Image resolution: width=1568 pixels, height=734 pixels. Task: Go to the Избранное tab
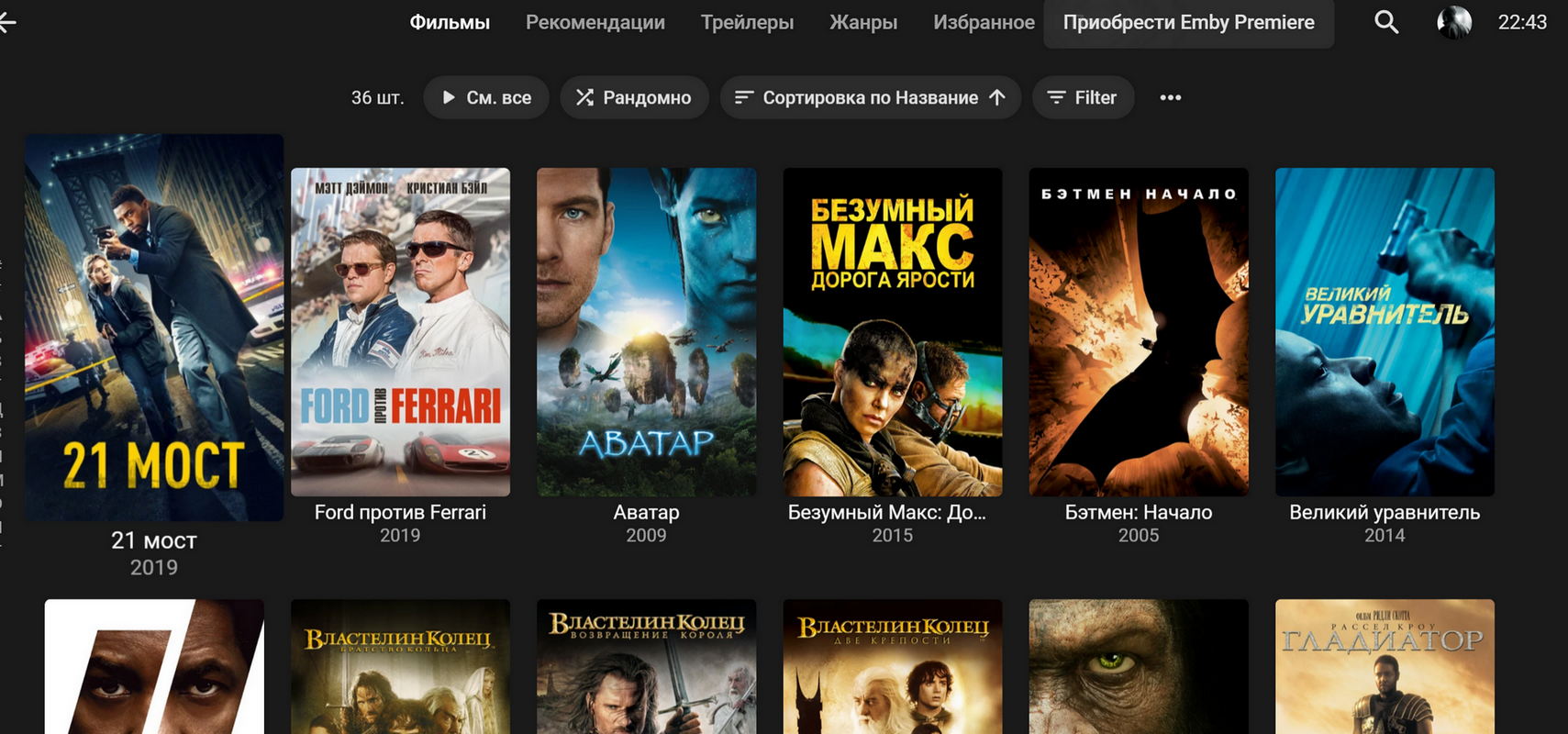click(984, 22)
